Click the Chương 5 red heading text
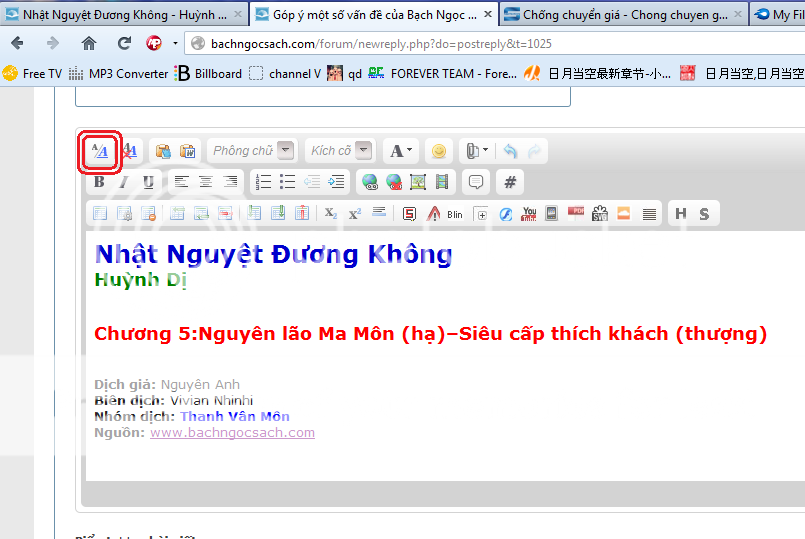Image resolution: width=805 pixels, height=539 pixels. click(430, 334)
